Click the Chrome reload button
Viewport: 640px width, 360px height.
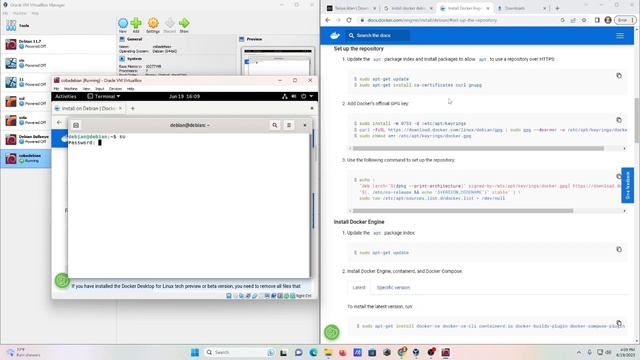[x=349, y=20]
